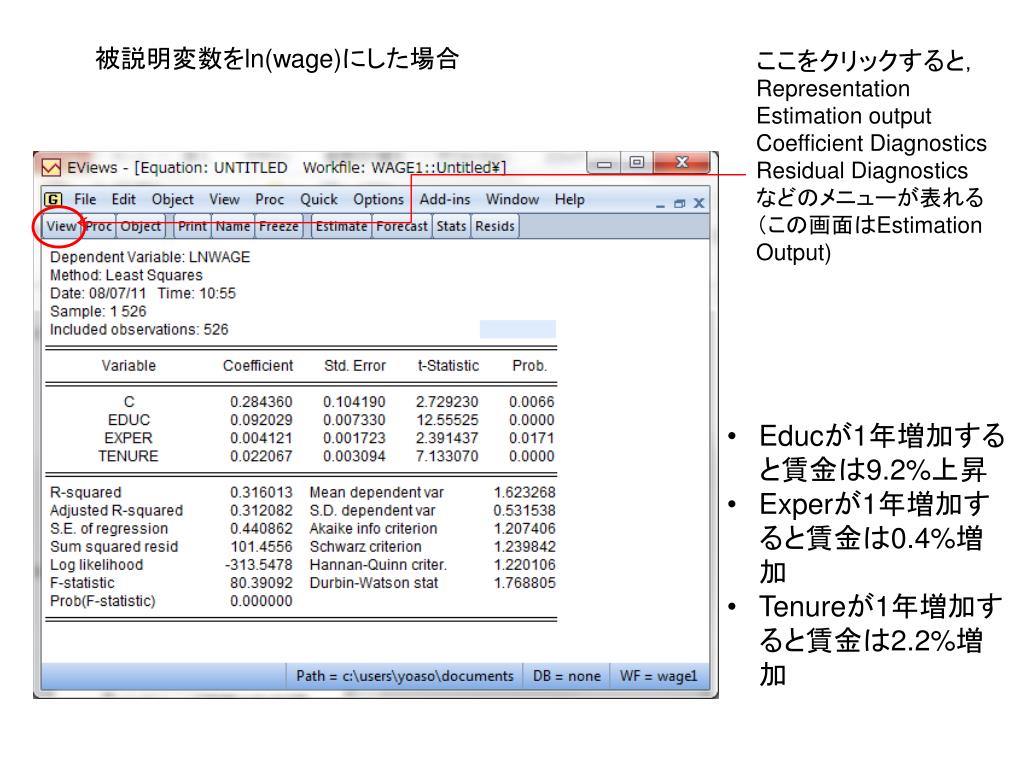The image size is (1024, 768).
Task: Select R-squared value 0.316013
Action: [261, 492]
